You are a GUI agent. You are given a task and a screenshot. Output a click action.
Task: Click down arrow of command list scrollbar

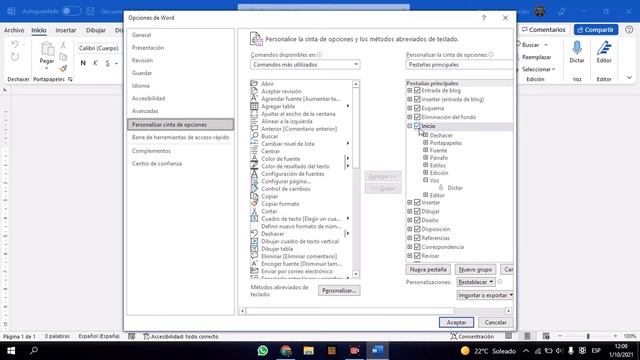pos(356,274)
